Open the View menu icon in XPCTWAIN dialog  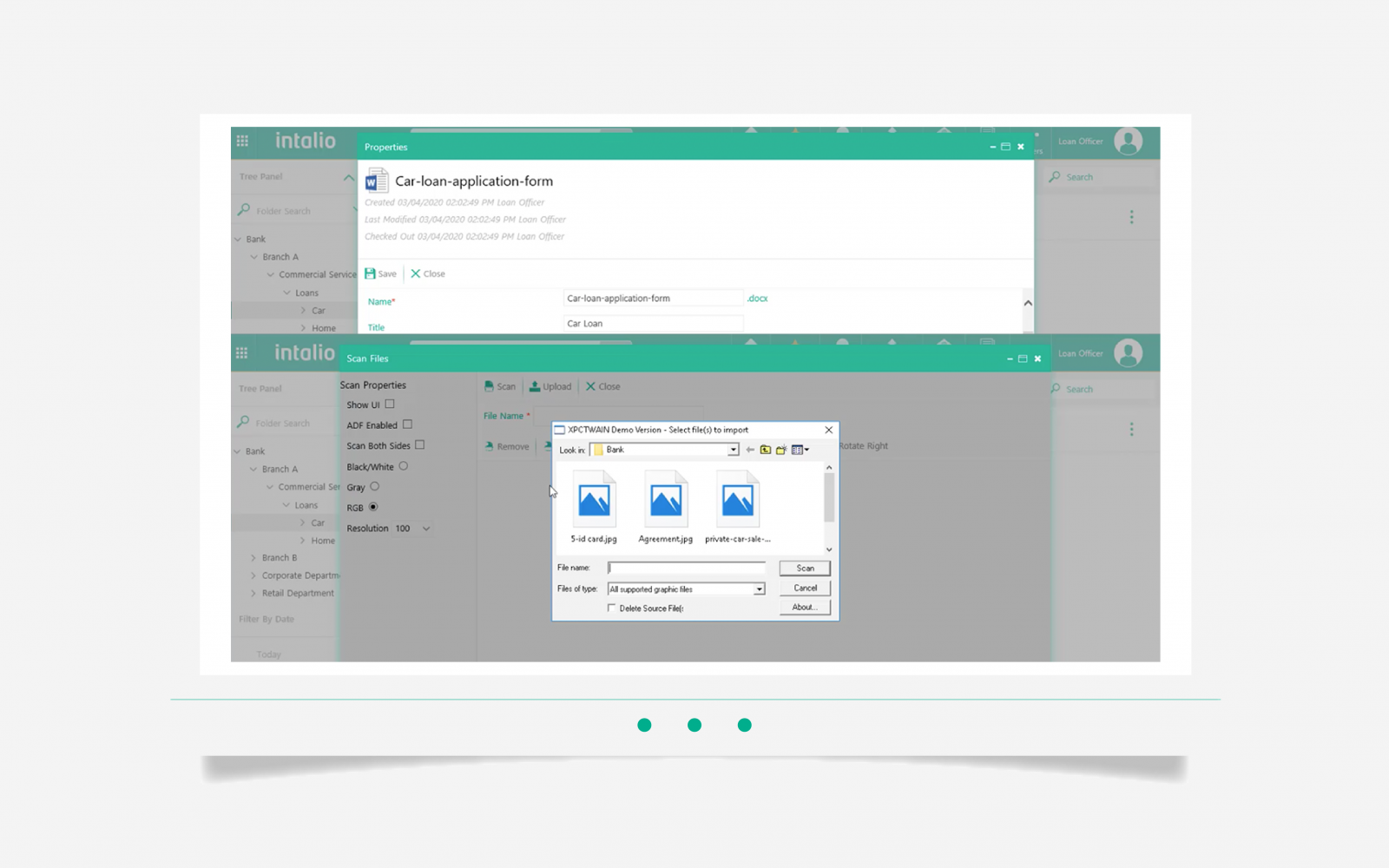pos(800,450)
